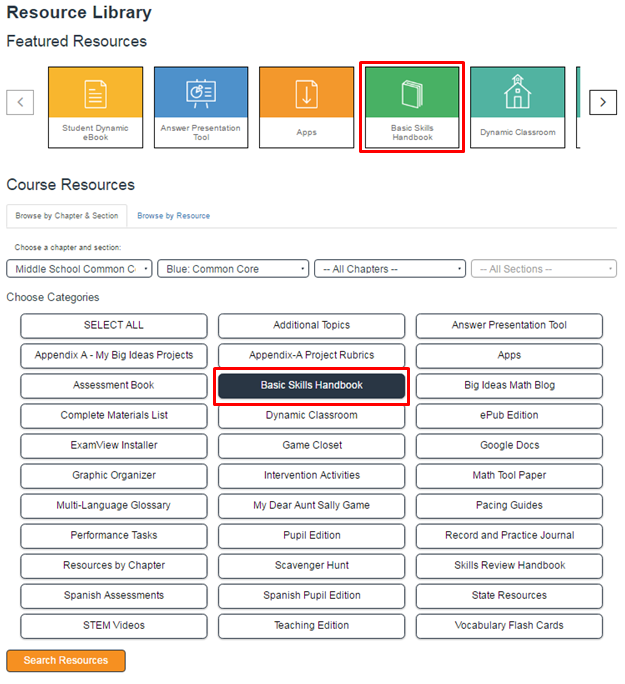Open the Dynamic Classroom featured tile
The height and width of the screenshot is (684, 625).
517,107
